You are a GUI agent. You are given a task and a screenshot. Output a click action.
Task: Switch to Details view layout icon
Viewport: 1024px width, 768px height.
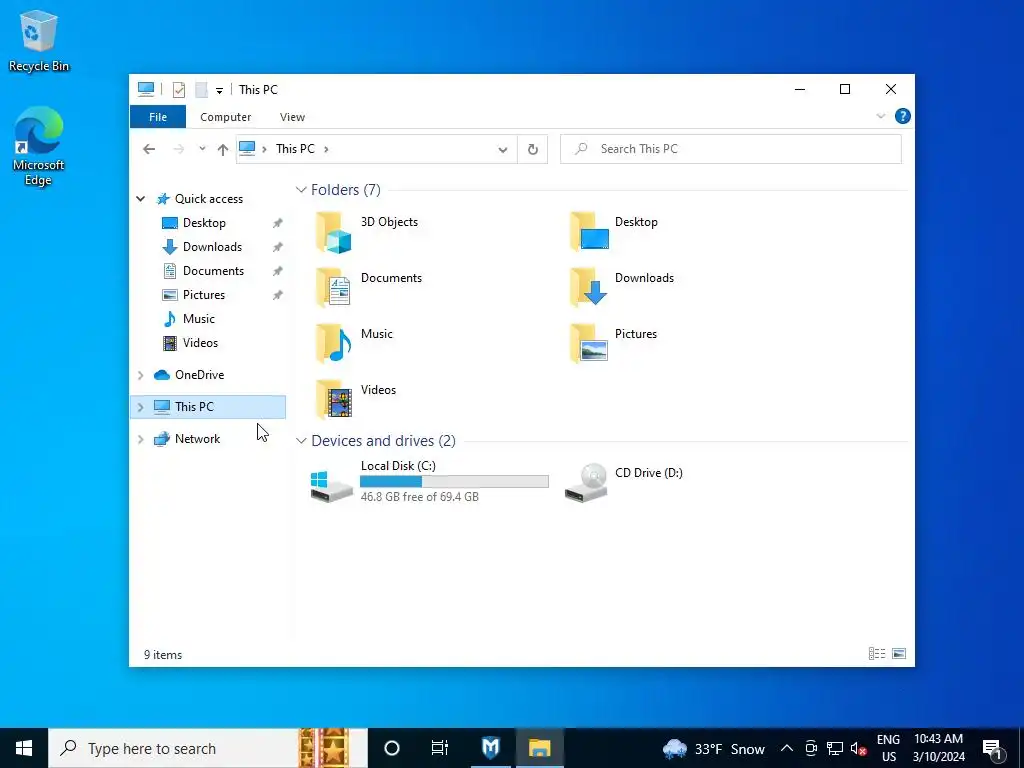click(877, 654)
